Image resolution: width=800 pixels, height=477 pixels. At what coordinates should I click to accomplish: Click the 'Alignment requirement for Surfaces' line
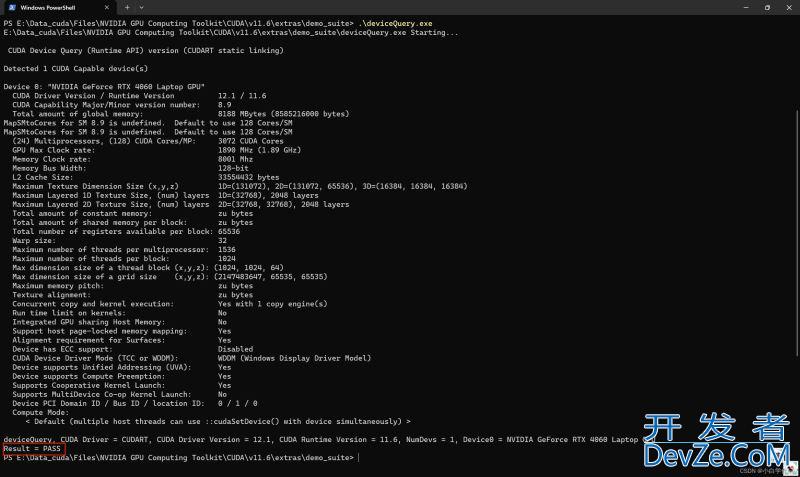point(122,340)
